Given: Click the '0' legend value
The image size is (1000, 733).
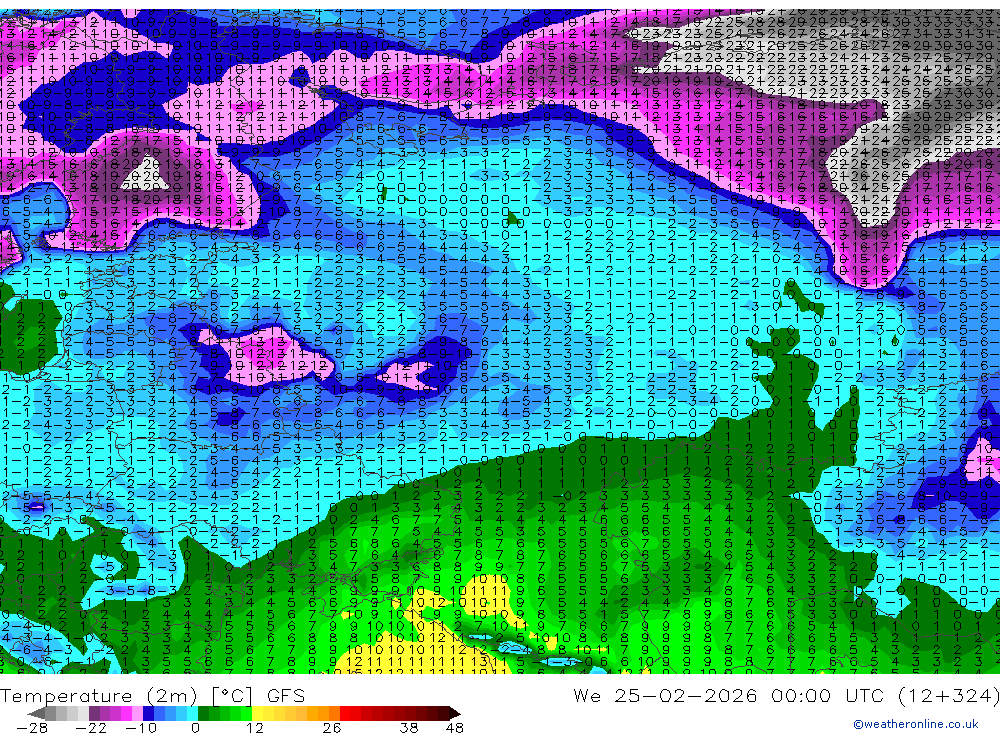Looking at the screenshot, I should click(x=195, y=728).
